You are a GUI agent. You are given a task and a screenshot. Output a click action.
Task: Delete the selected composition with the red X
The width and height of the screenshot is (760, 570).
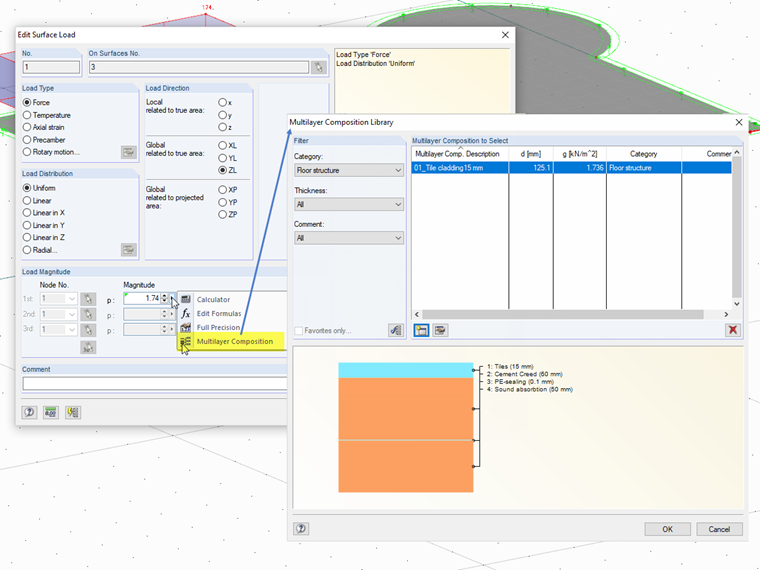pyautogui.click(x=733, y=331)
